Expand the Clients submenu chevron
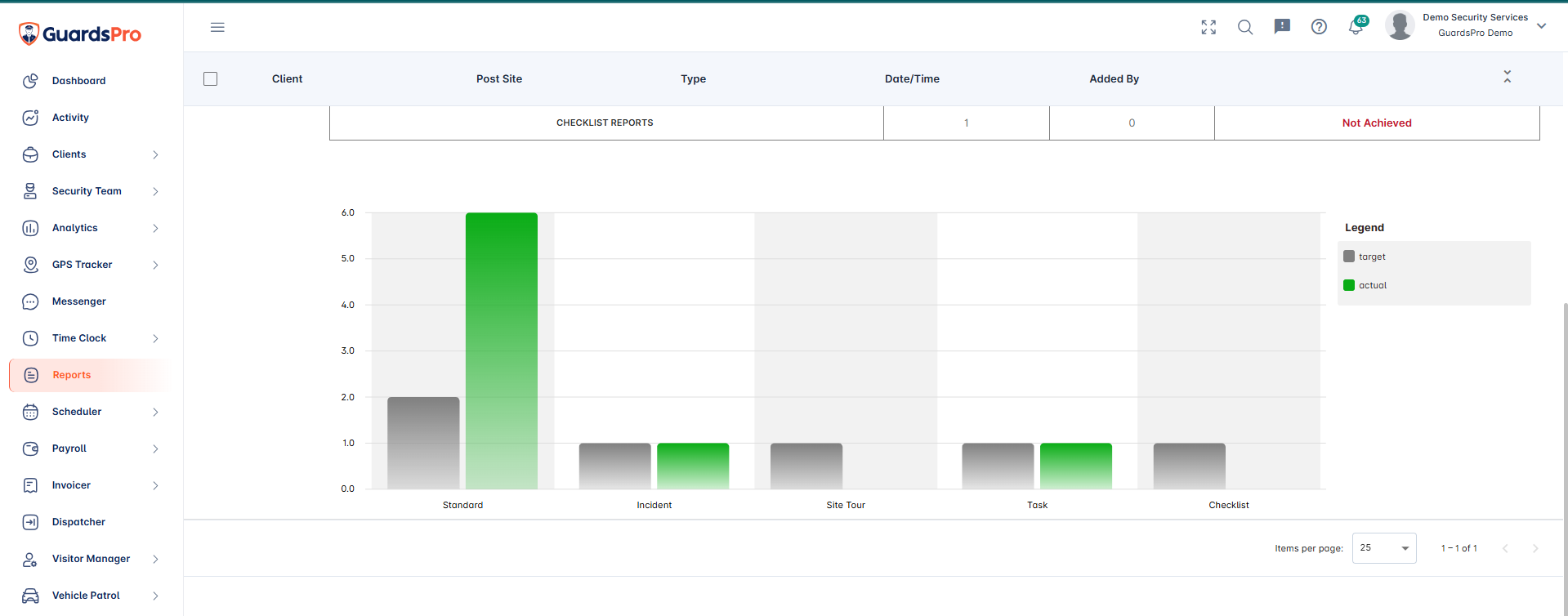This screenshot has width=1568, height=616. click(155, 154)
